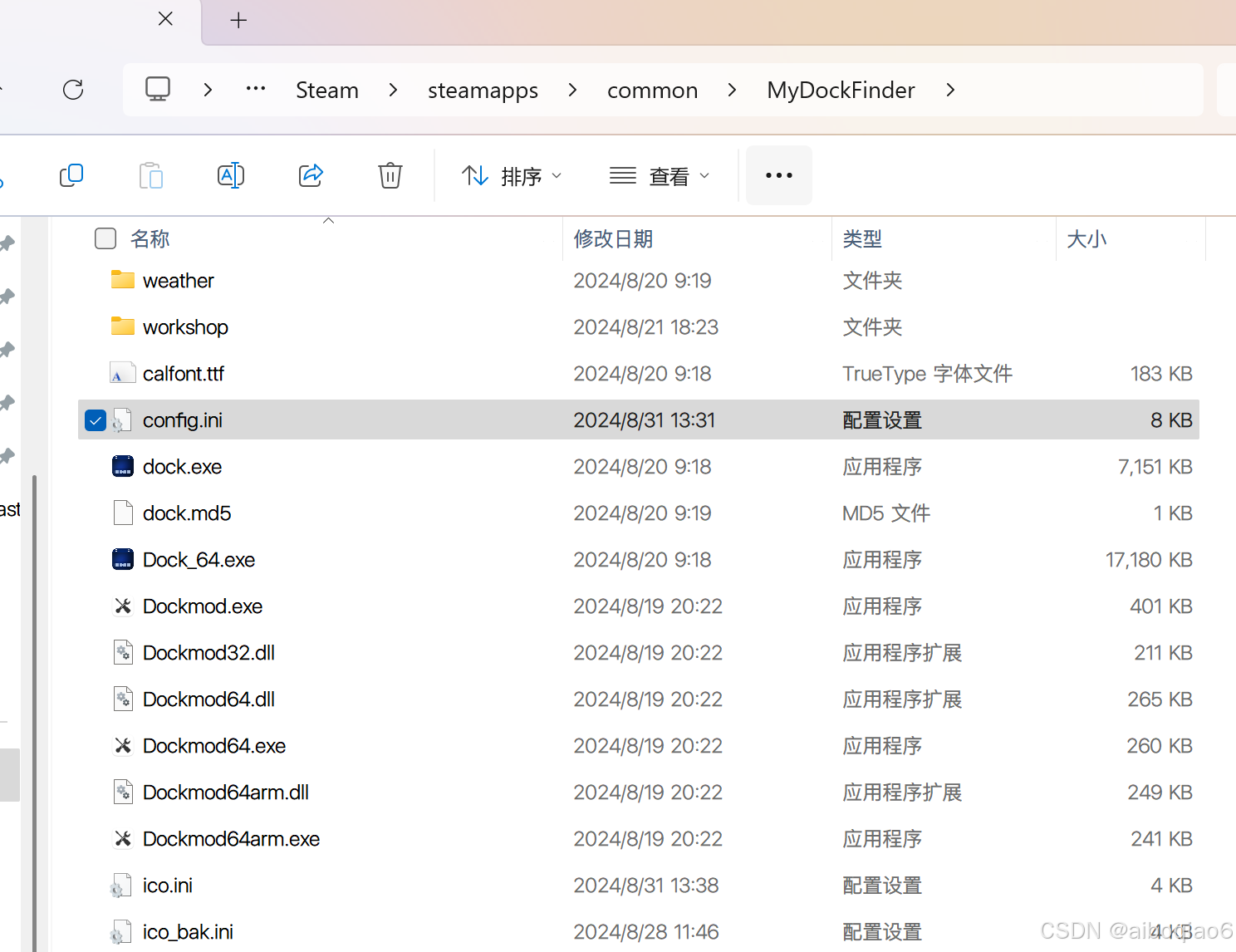Navigate to common in breadcrumb
This screenshot has height=952, width=1236.
[x=652, y=90]
